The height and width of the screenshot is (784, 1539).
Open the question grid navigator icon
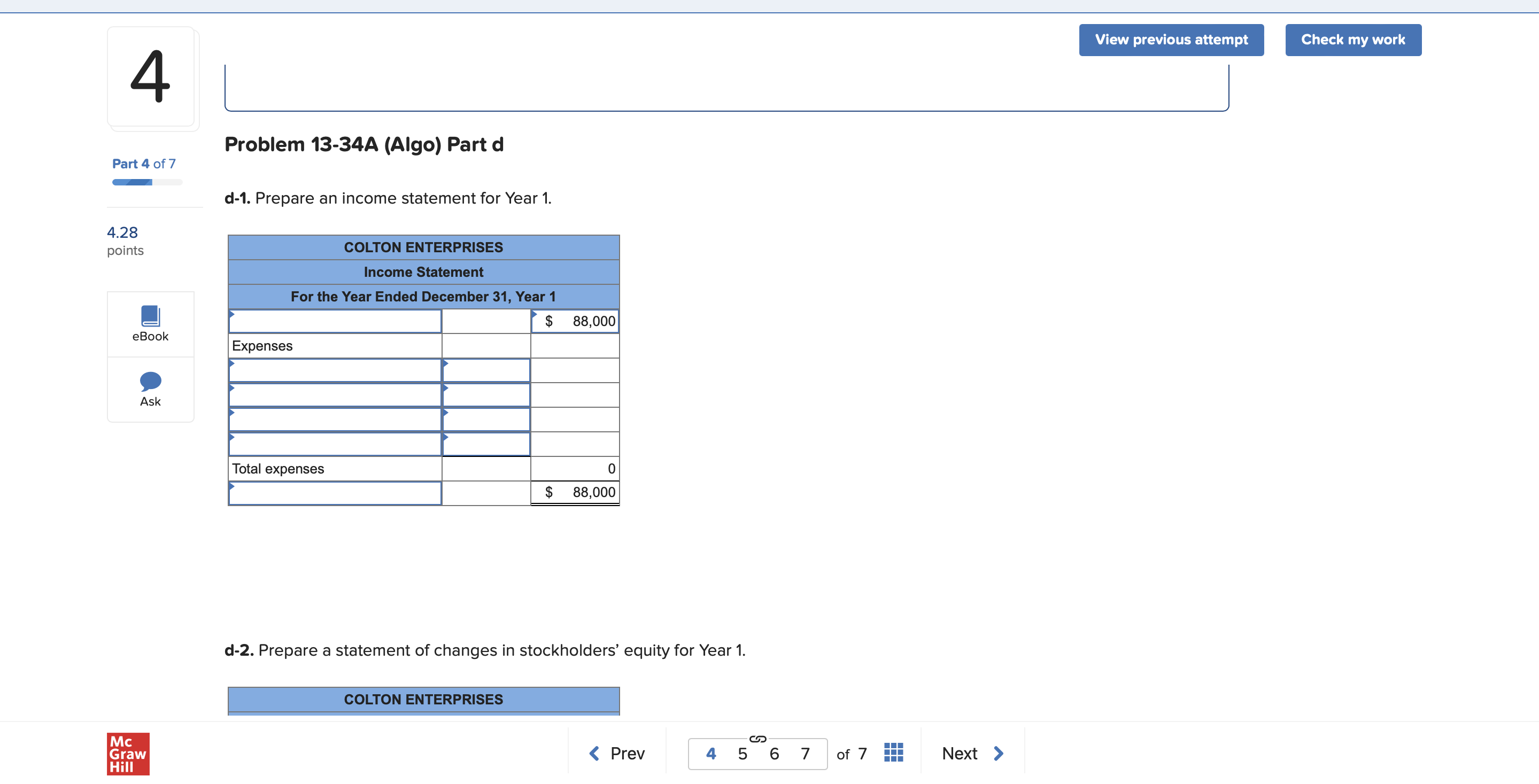893,752
